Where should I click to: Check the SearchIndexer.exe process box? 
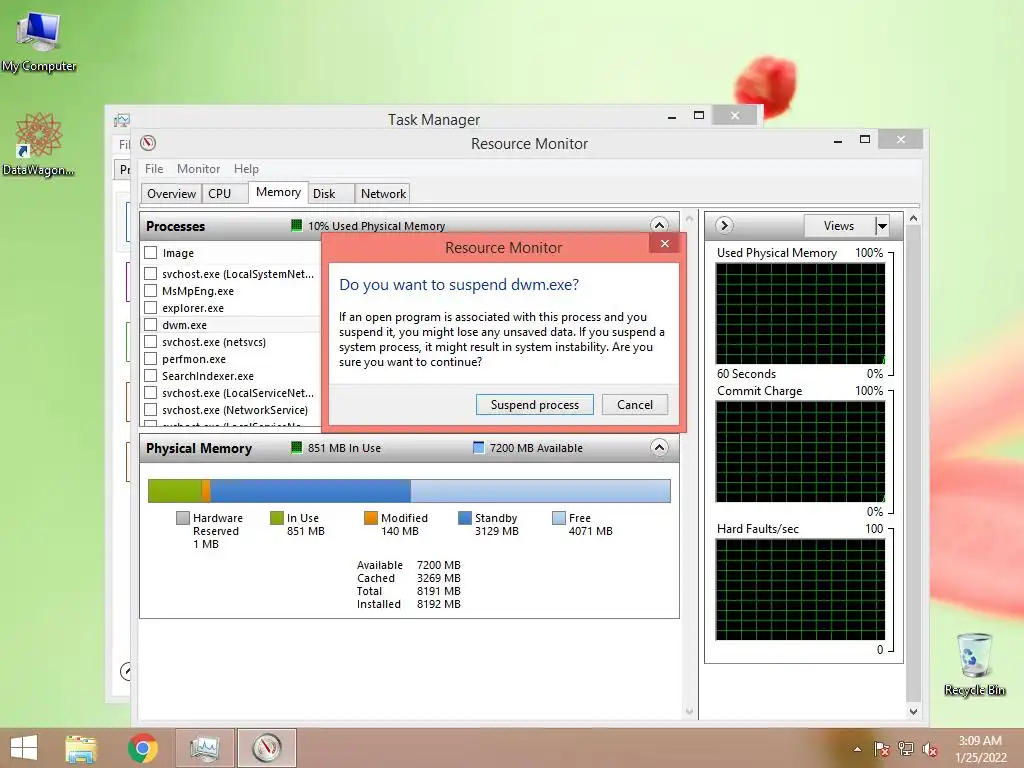pyautogui.click(x=151, y=376)
